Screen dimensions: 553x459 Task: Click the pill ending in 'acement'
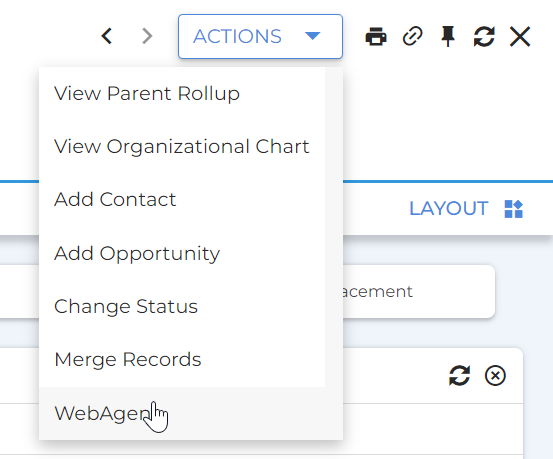[x=419, y=292]
